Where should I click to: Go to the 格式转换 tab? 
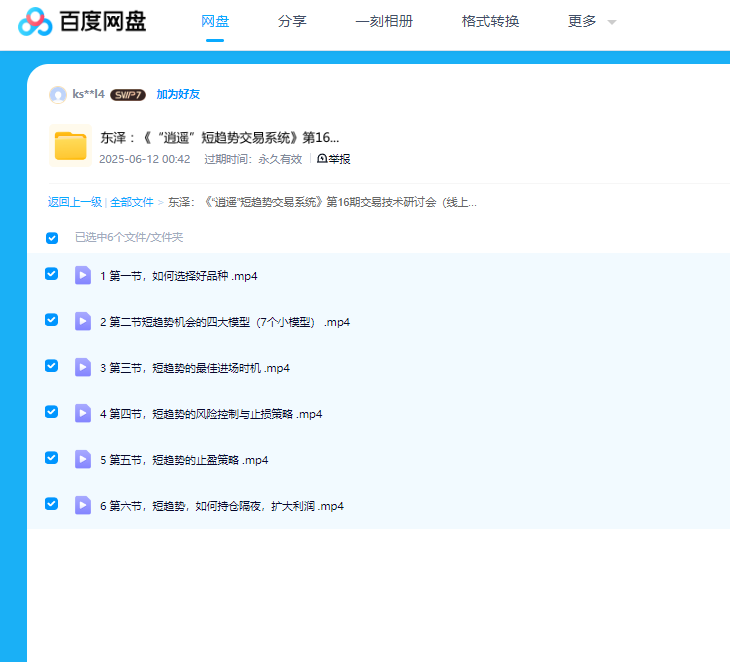coord(490,22)
